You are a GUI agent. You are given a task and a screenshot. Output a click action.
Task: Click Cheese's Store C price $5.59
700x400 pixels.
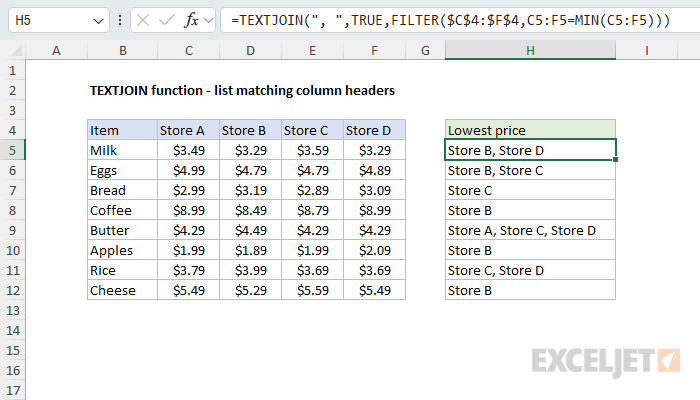312,291
